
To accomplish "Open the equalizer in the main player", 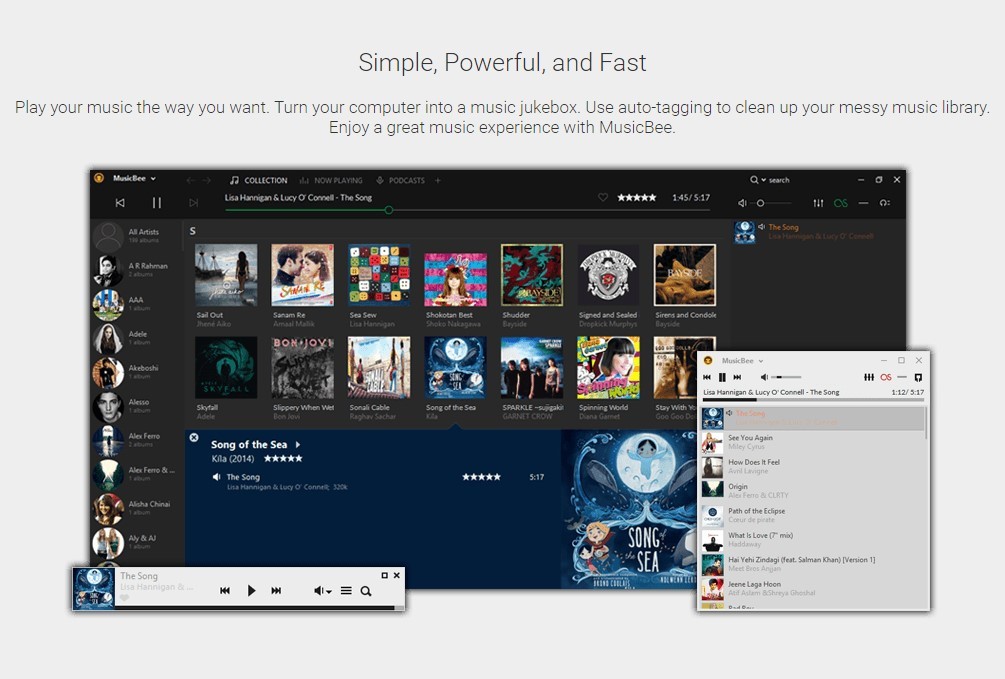I will click(818, 203).
